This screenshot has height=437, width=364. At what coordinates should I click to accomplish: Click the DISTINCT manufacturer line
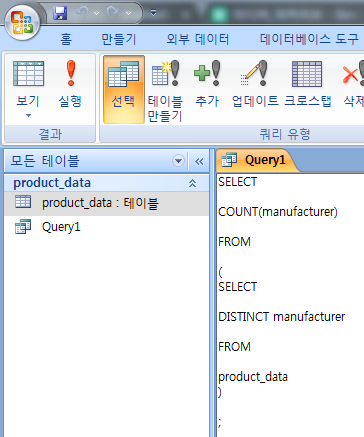(281, 317)
